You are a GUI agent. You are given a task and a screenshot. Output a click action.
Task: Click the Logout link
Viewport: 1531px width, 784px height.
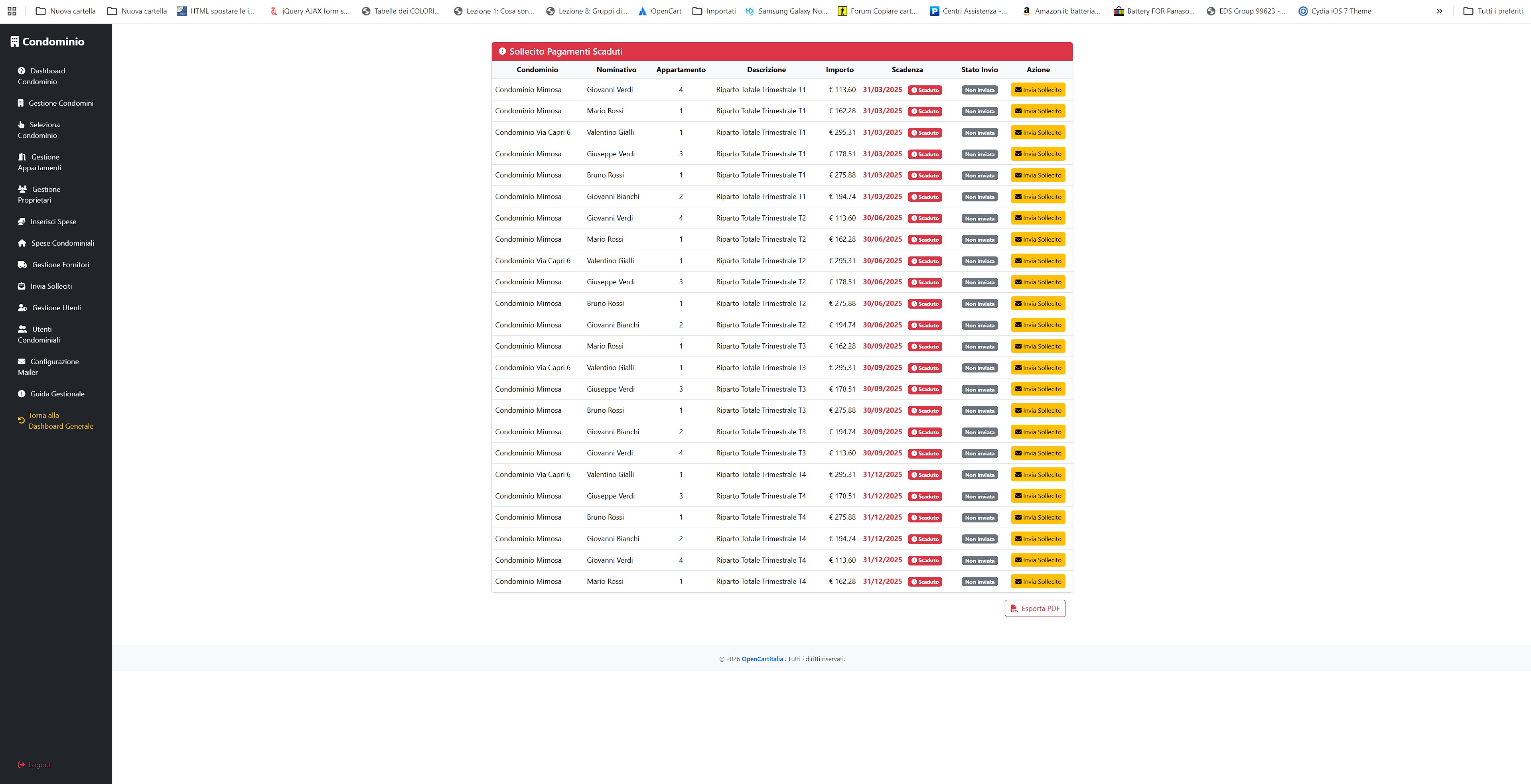click(x=39, y=765)
